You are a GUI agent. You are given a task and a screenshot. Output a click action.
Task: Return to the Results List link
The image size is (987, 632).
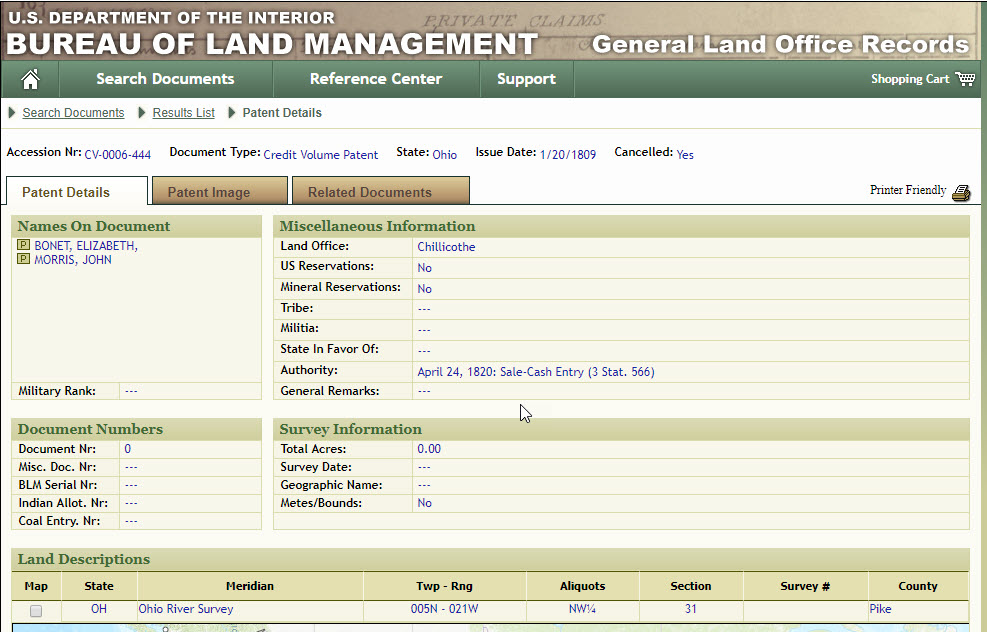[x=183, y=113]
